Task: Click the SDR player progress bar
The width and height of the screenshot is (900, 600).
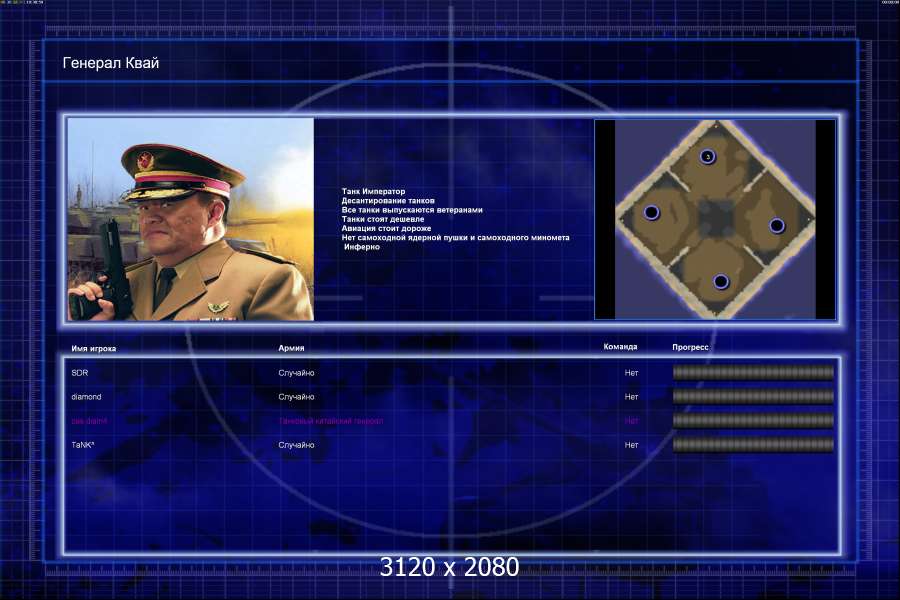Action: (753, 373)
